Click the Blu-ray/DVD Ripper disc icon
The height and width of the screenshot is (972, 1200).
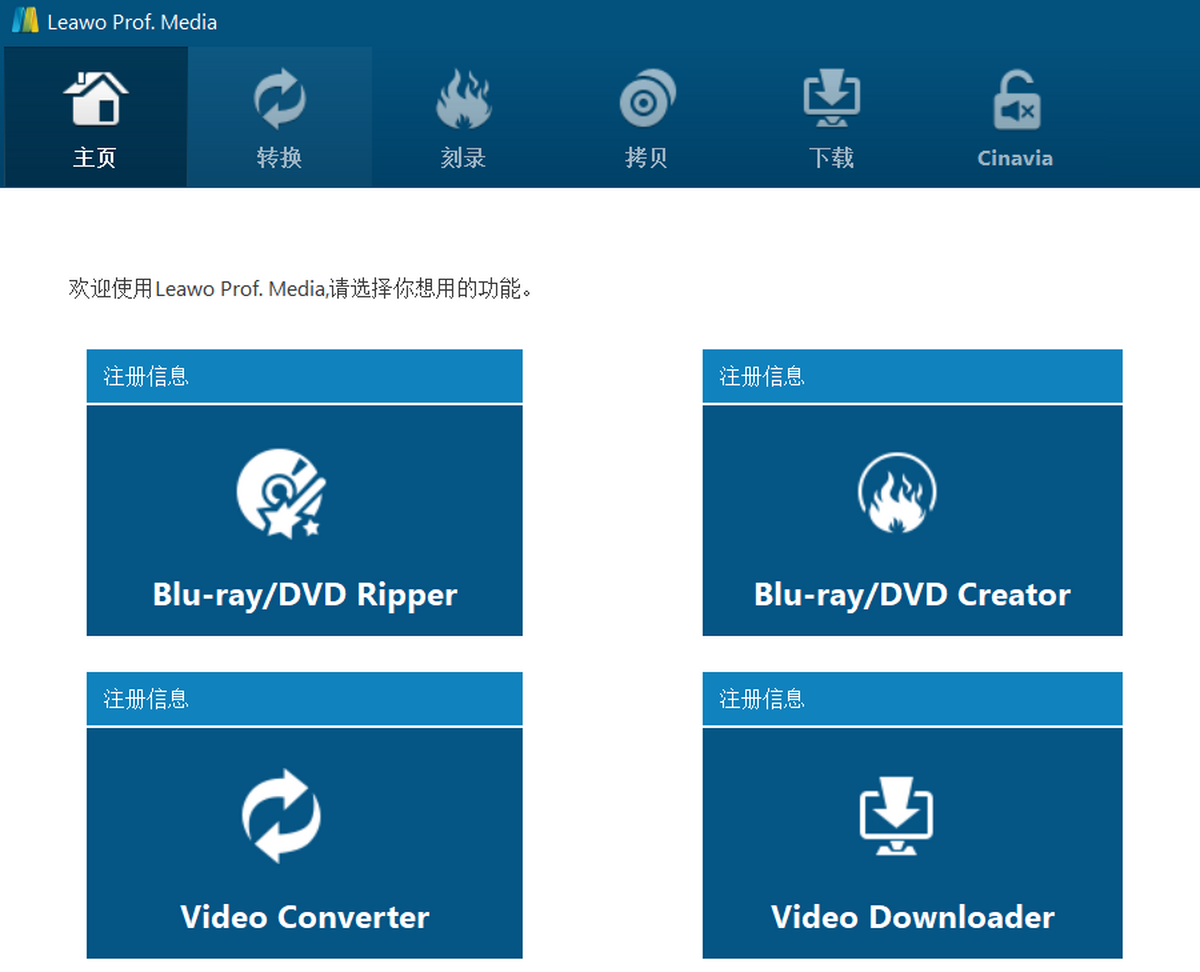pyautogui.click(x=282, y=494)
